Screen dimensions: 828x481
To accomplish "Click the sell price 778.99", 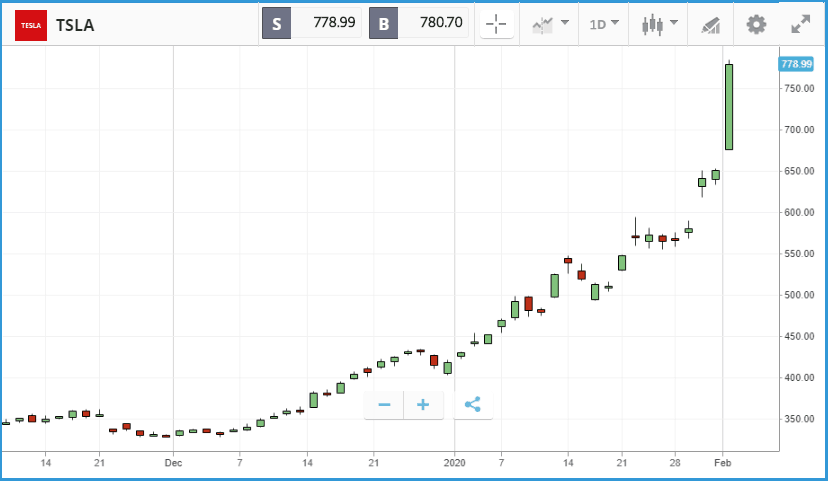I will 334,22.
